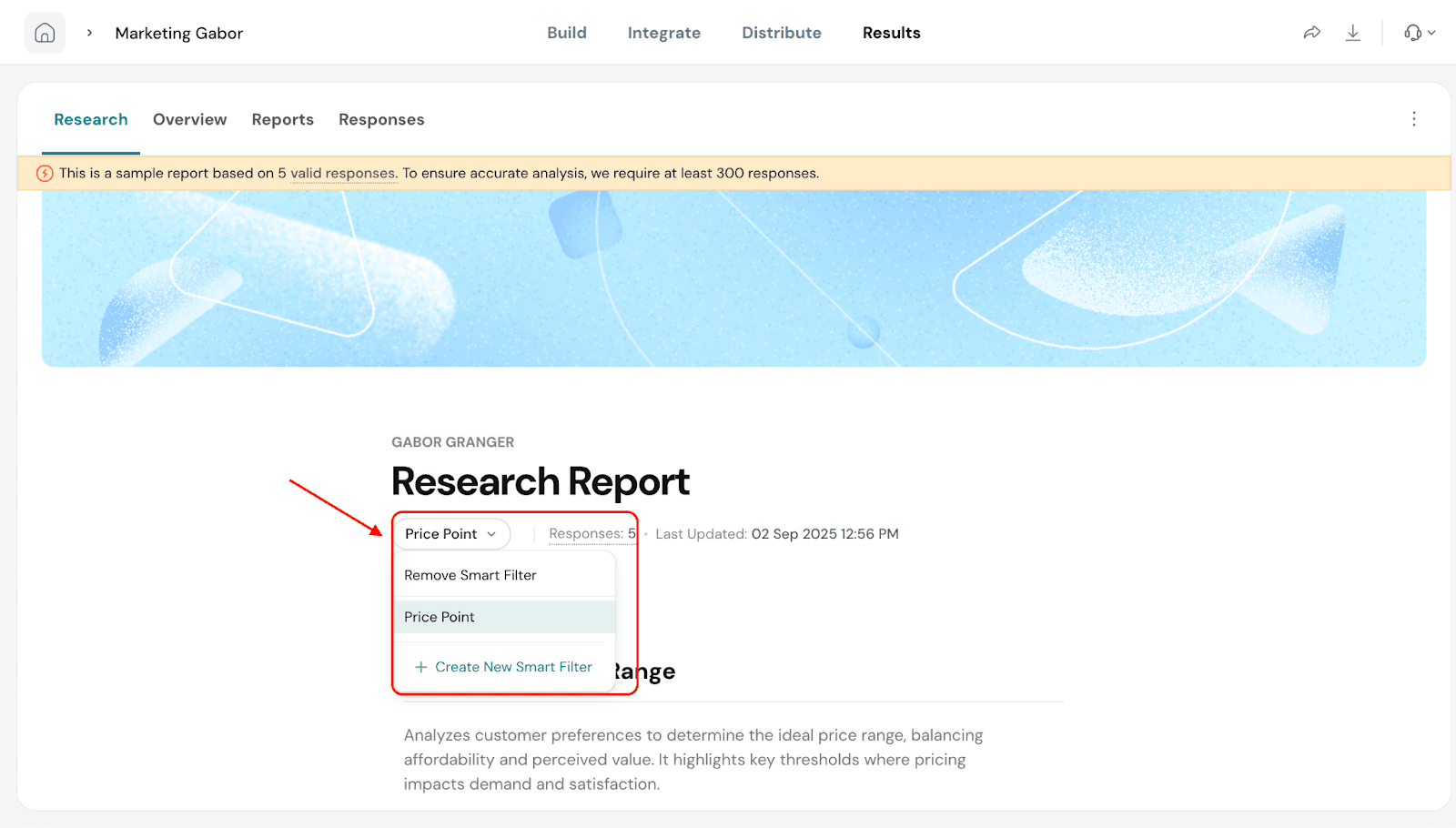Select the Research tab
This screenshot has height=828, width=1456.
coord(91,119)
